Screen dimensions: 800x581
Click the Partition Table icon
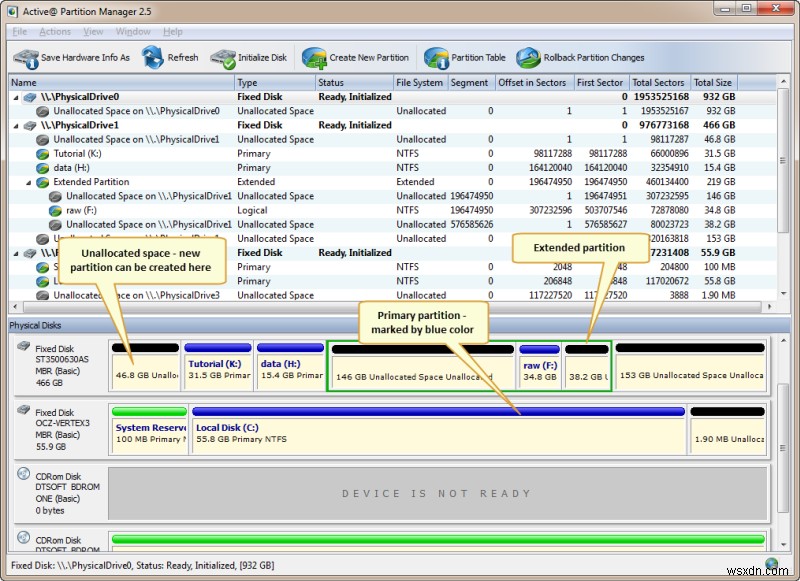click(436, 58)
